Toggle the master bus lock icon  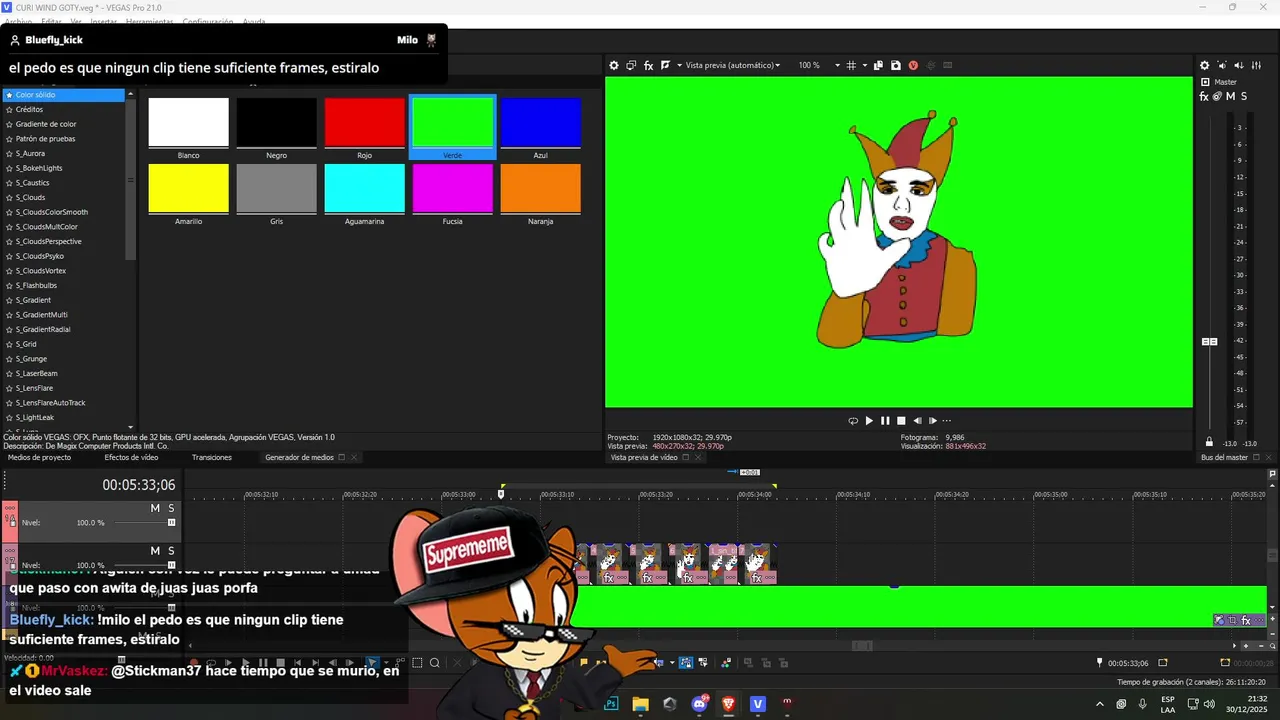(x=1209, y=442)
